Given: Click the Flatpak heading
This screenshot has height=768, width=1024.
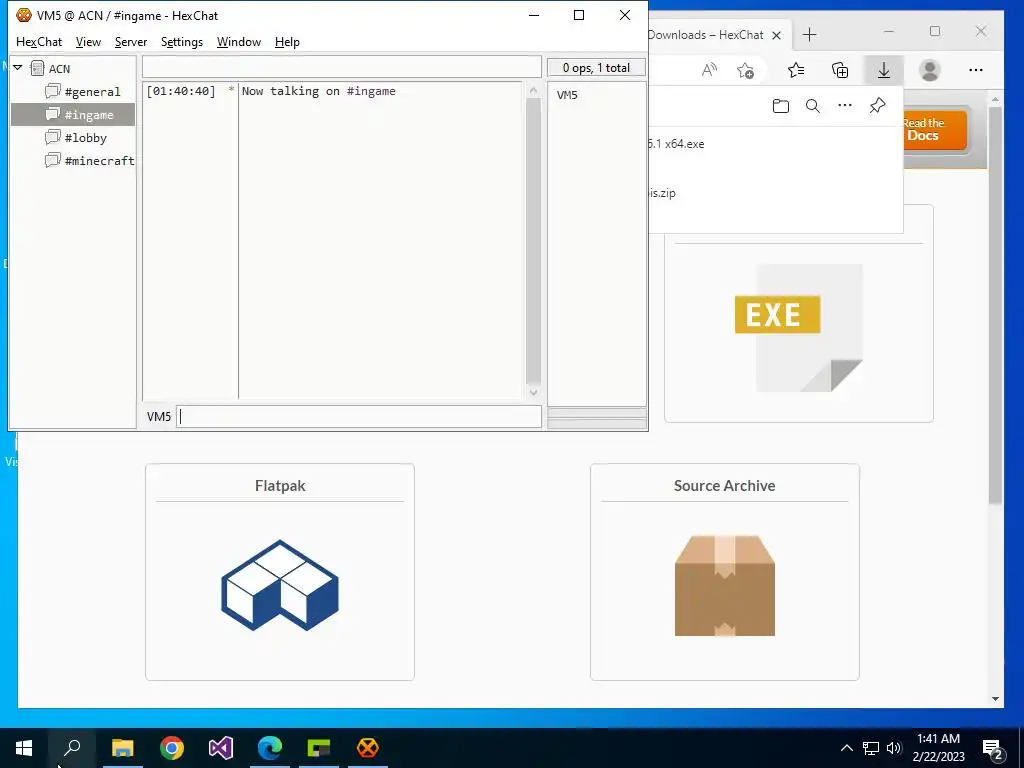Looking at the screenshot, I should pos(280,486).
